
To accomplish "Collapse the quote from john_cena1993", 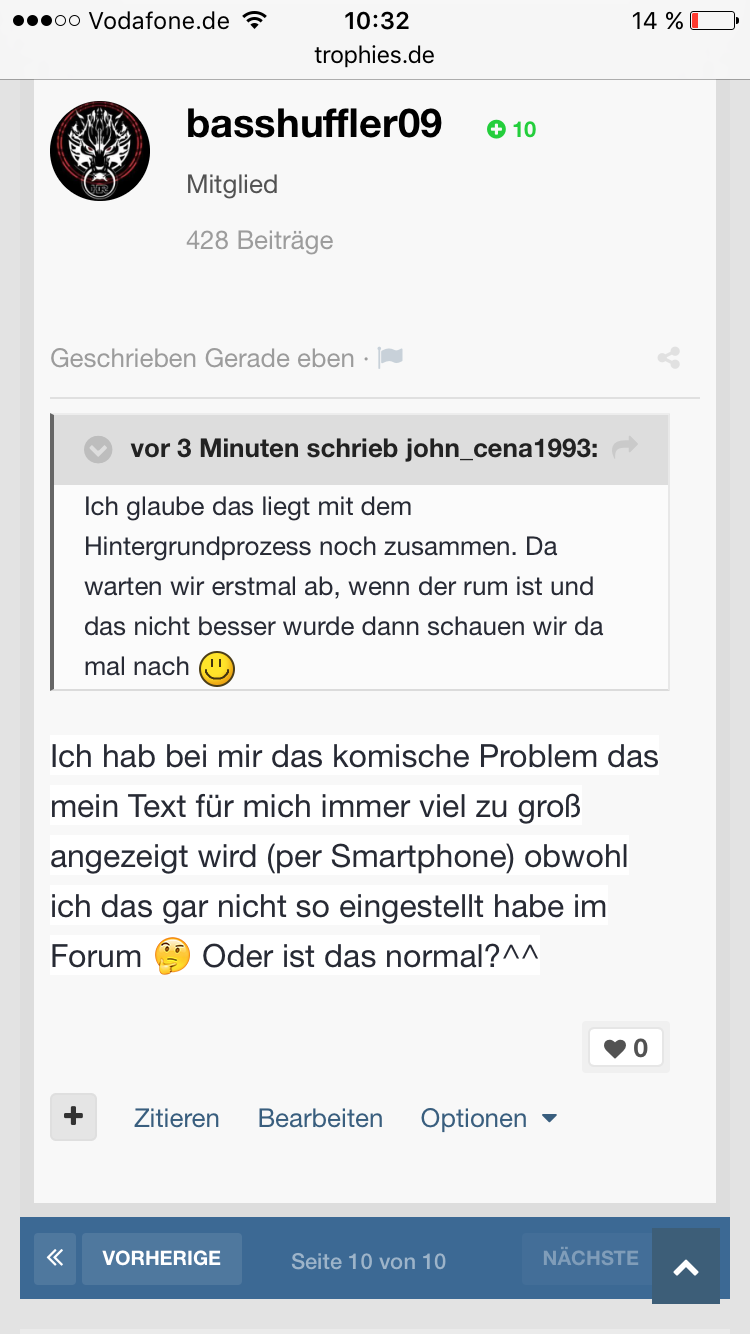I will (98, 450).
